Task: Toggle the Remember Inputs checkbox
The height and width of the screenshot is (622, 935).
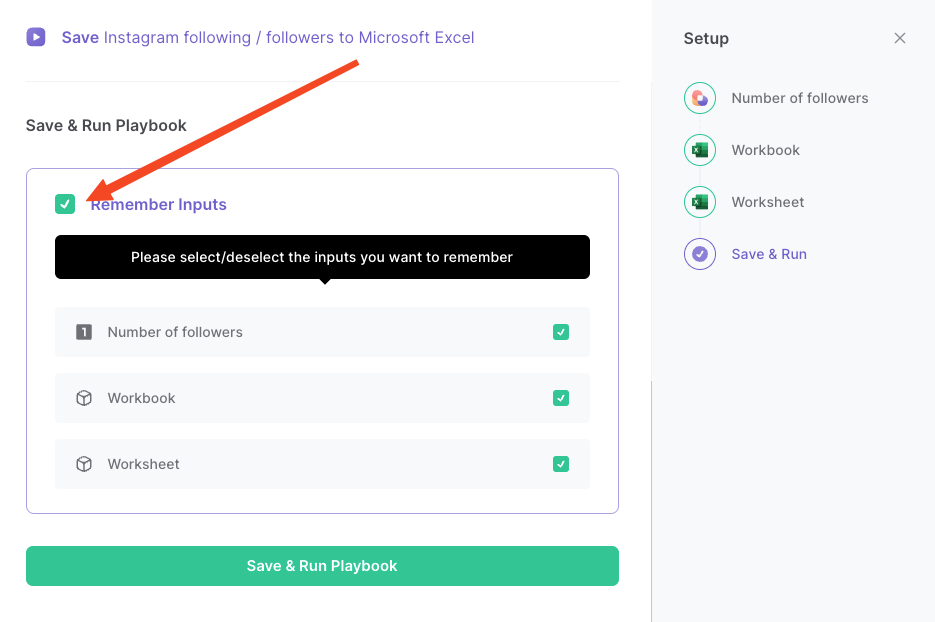Action: 65,204
